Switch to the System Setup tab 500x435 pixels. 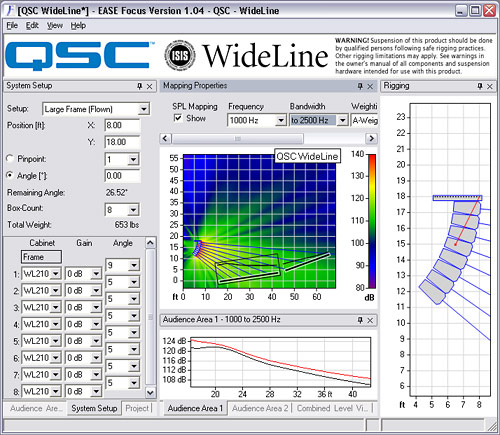coord(94,408)
